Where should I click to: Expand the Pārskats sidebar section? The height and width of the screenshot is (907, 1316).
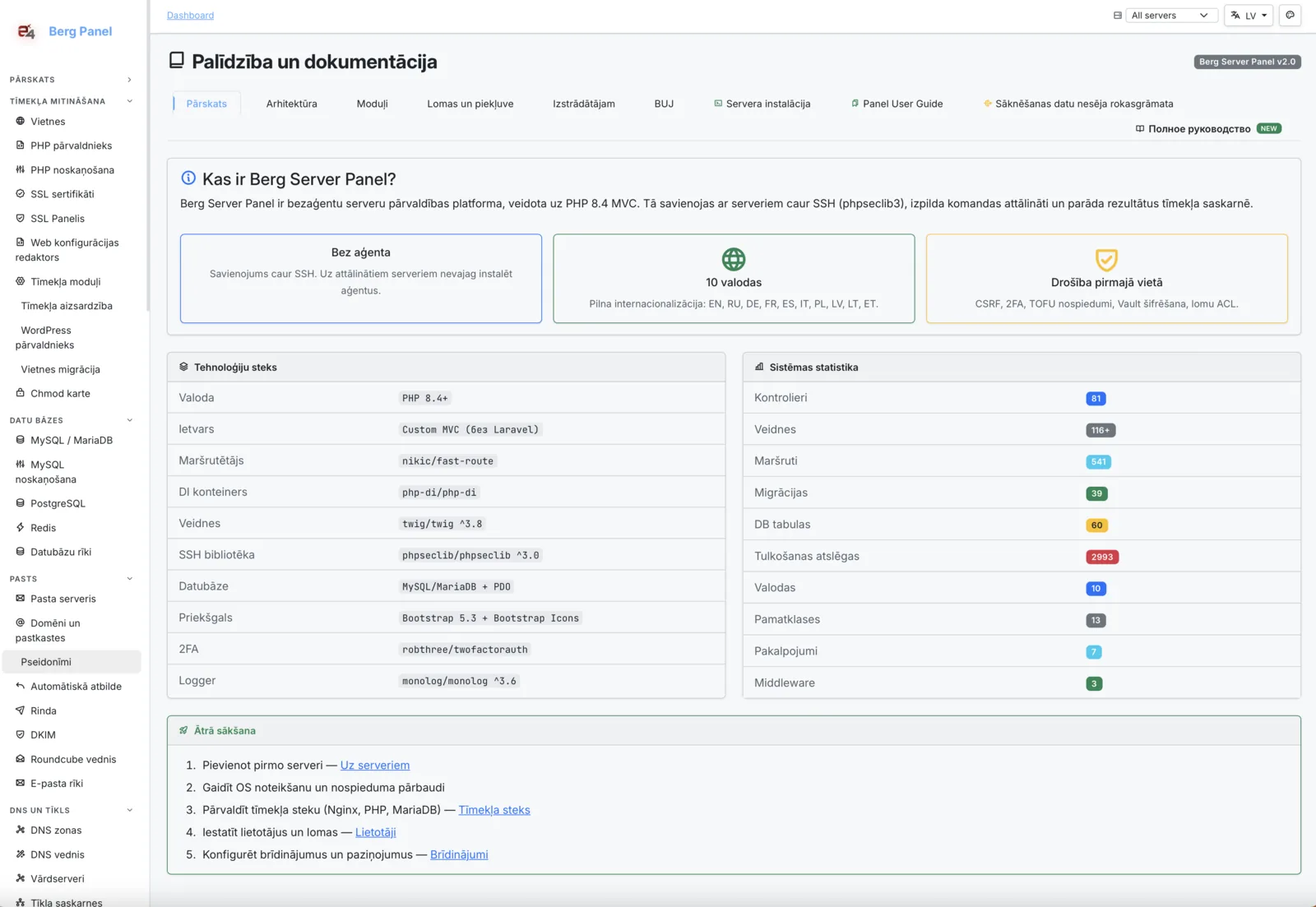click(129, 80)
